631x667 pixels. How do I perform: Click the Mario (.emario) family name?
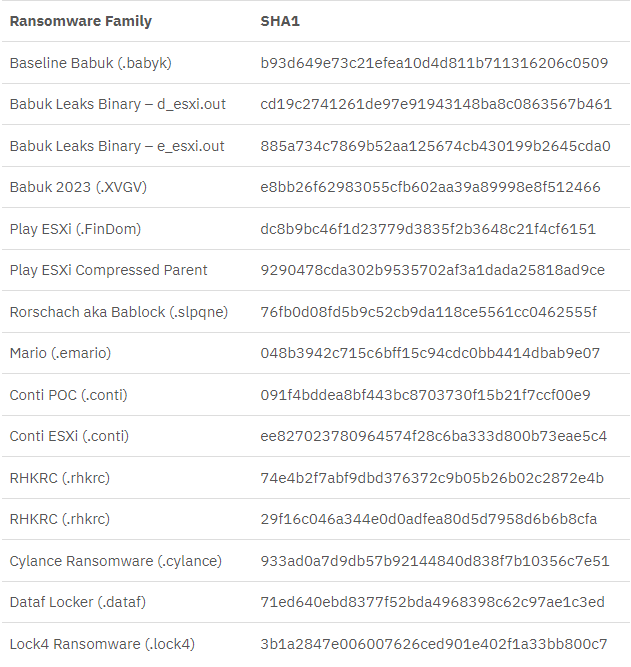[x=60, y=353]
